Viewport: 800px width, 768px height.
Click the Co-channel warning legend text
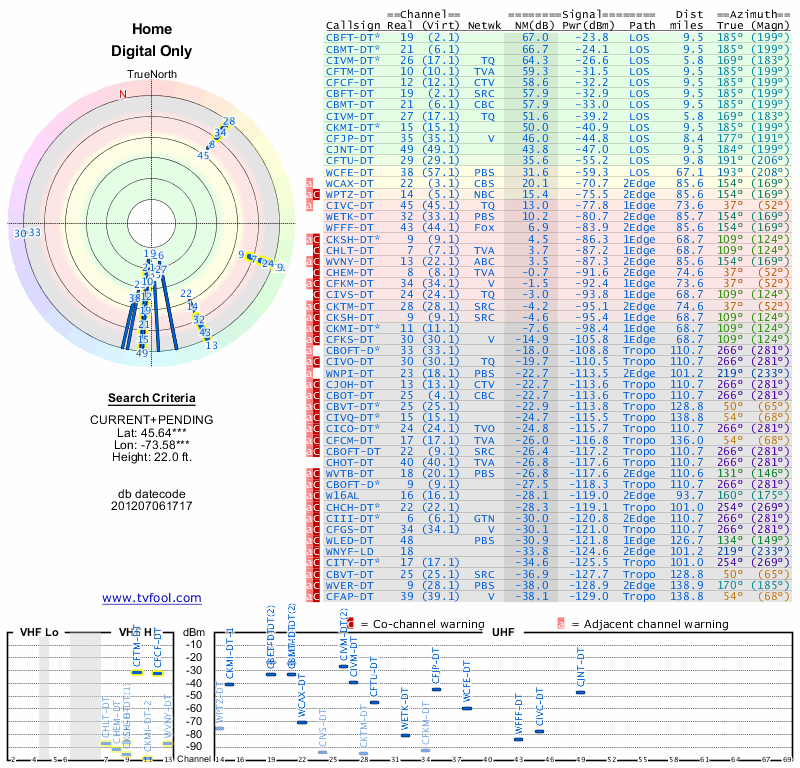429,624
